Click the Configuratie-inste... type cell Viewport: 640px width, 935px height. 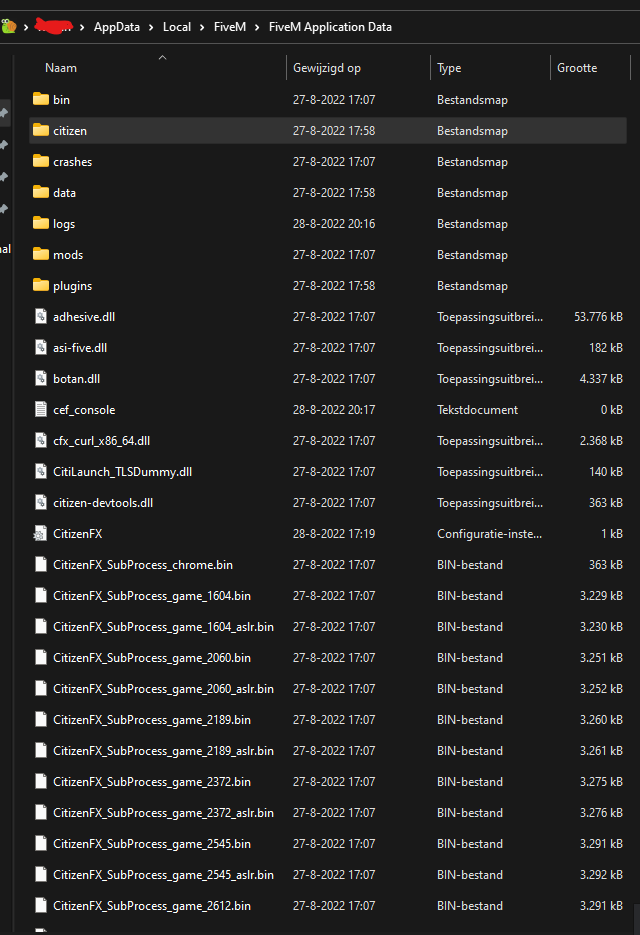[489, 534]
